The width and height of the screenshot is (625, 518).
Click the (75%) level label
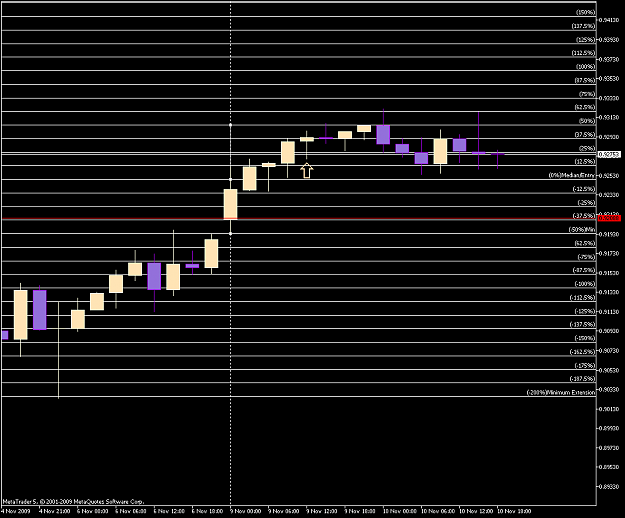click(x=587, y=94)
